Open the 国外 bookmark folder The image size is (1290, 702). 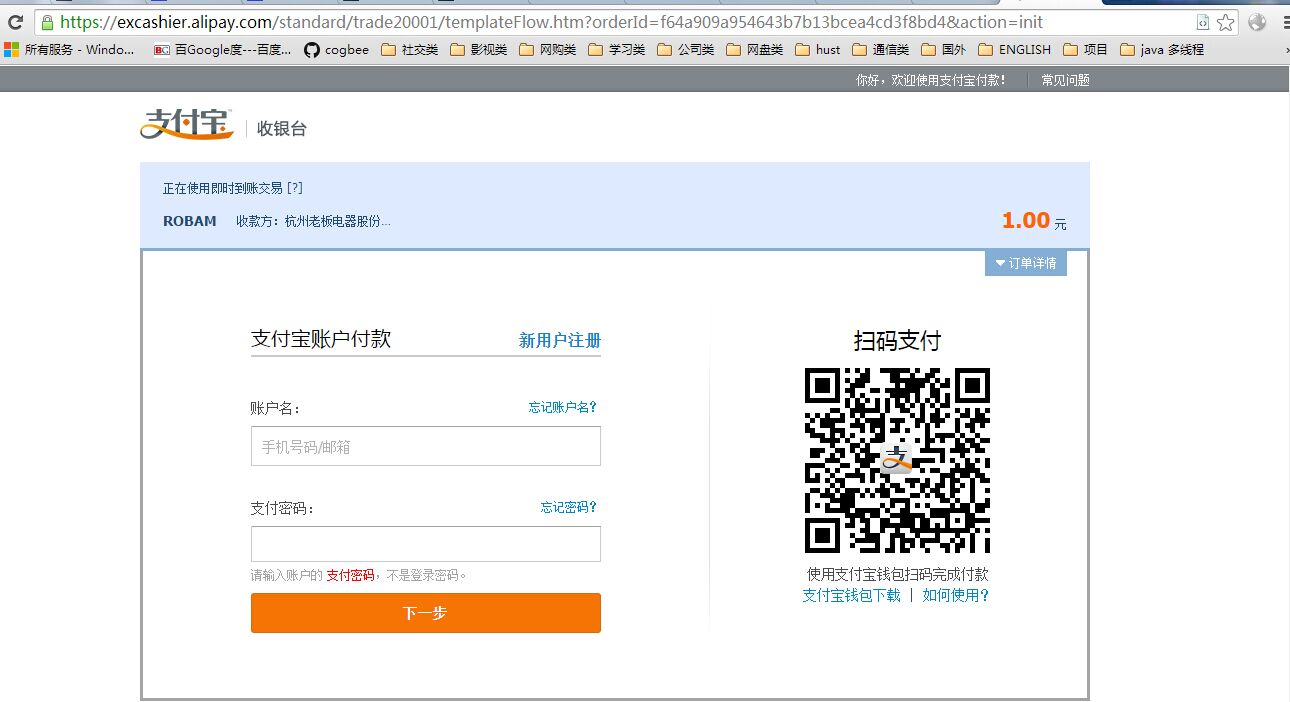(943, 49)
